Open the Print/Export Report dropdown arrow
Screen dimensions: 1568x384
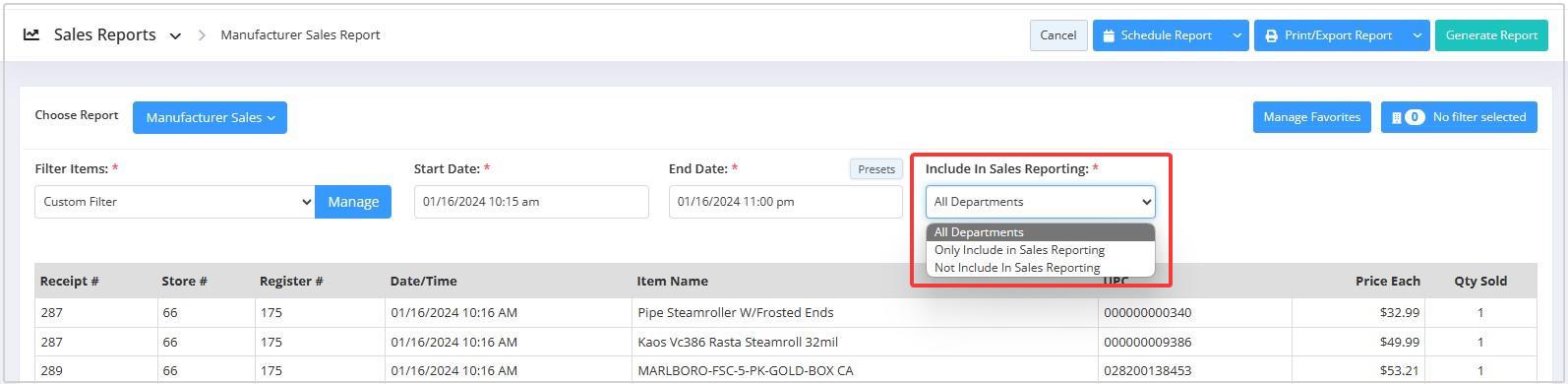point(1417,35)
